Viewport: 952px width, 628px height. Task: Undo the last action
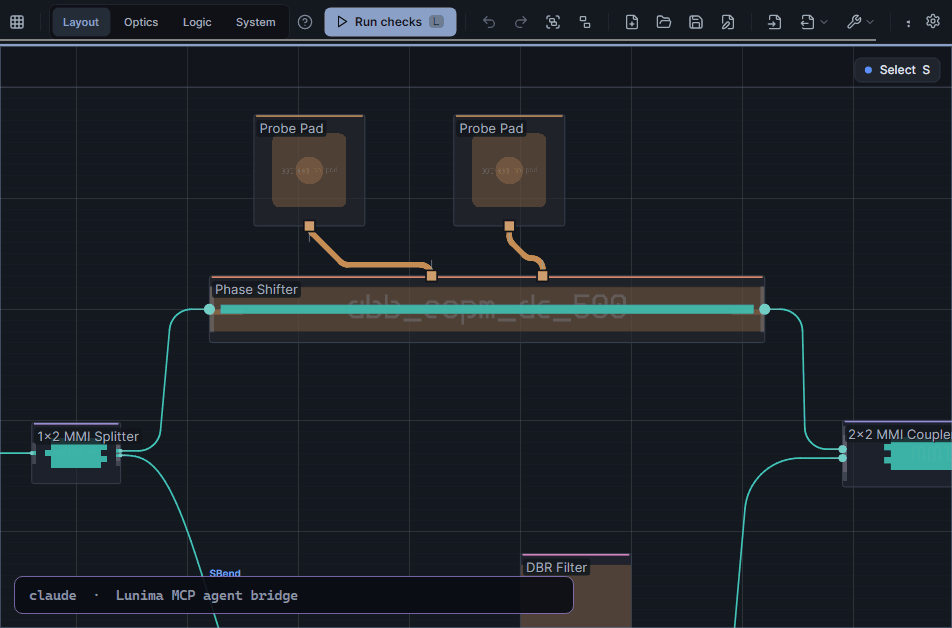(489, 22)
